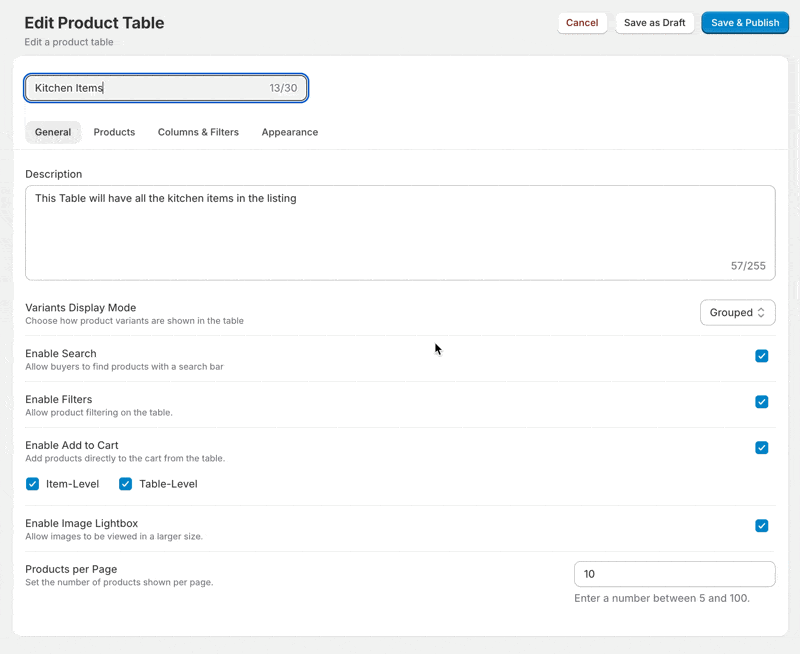The height and width of the screenshot is (654, 800).
Task: Uncheck the Item-Level checkbox
Action: pos(33,484)
